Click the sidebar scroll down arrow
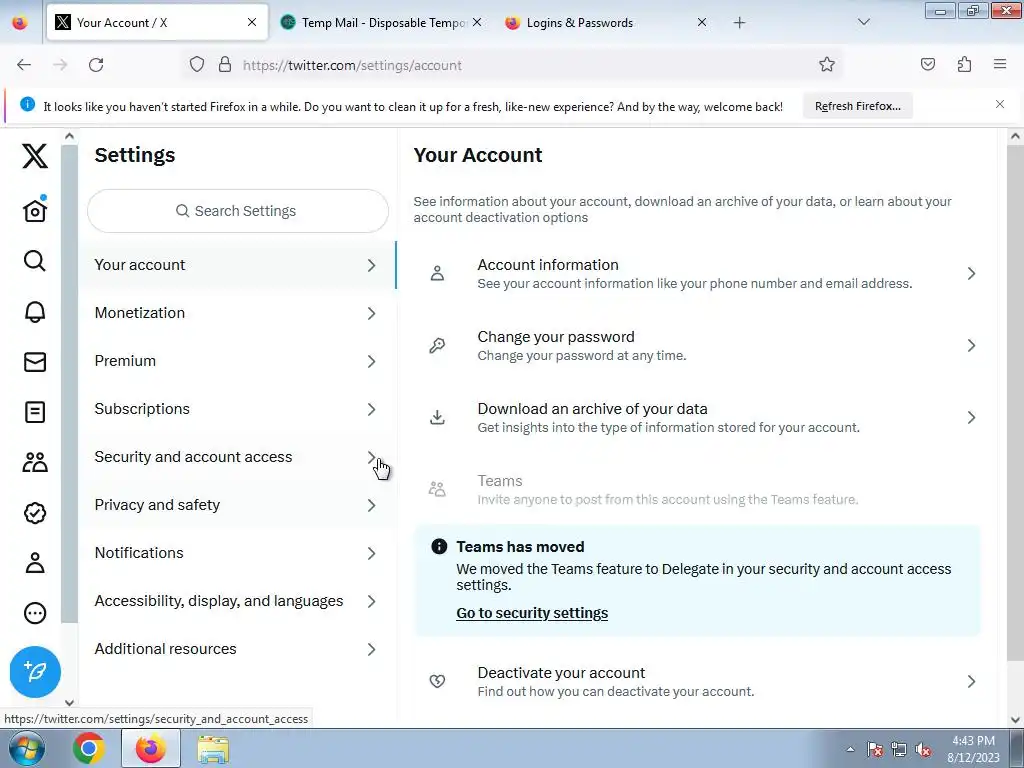1024x768 pixels. [69, 703]
